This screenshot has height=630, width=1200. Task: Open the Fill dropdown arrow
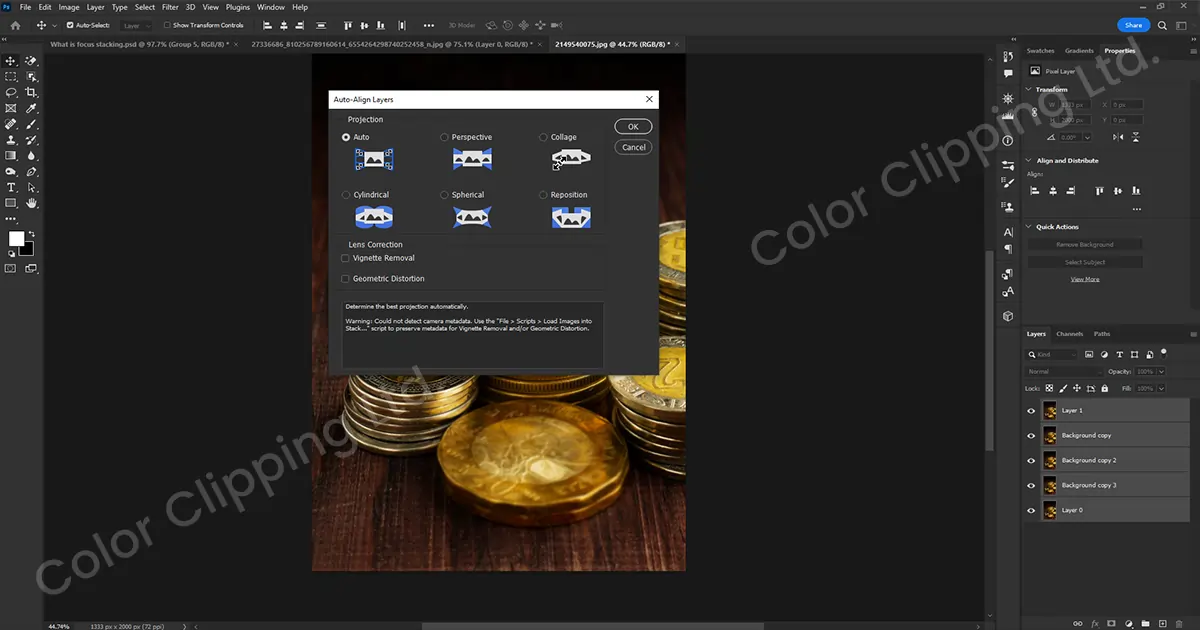pos(1160,388)
